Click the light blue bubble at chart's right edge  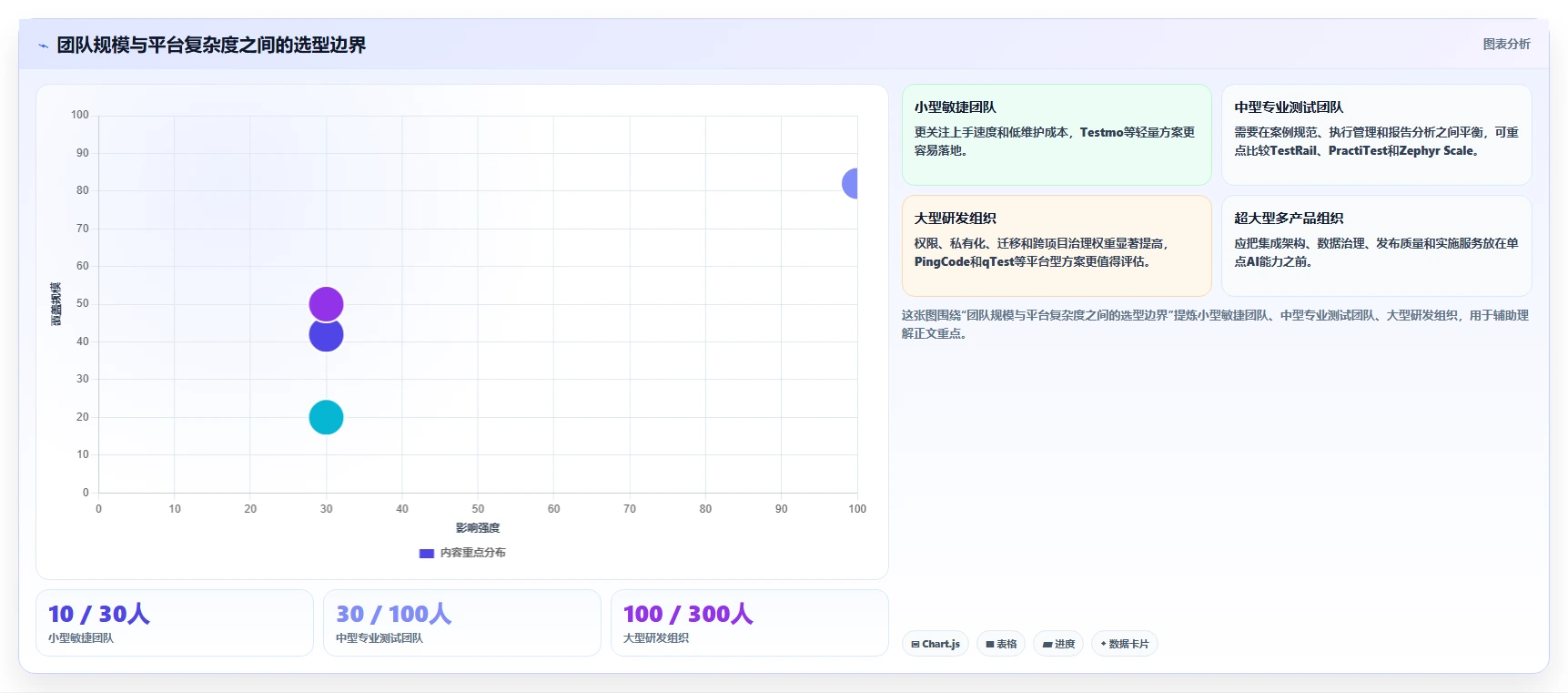(850, 183)
